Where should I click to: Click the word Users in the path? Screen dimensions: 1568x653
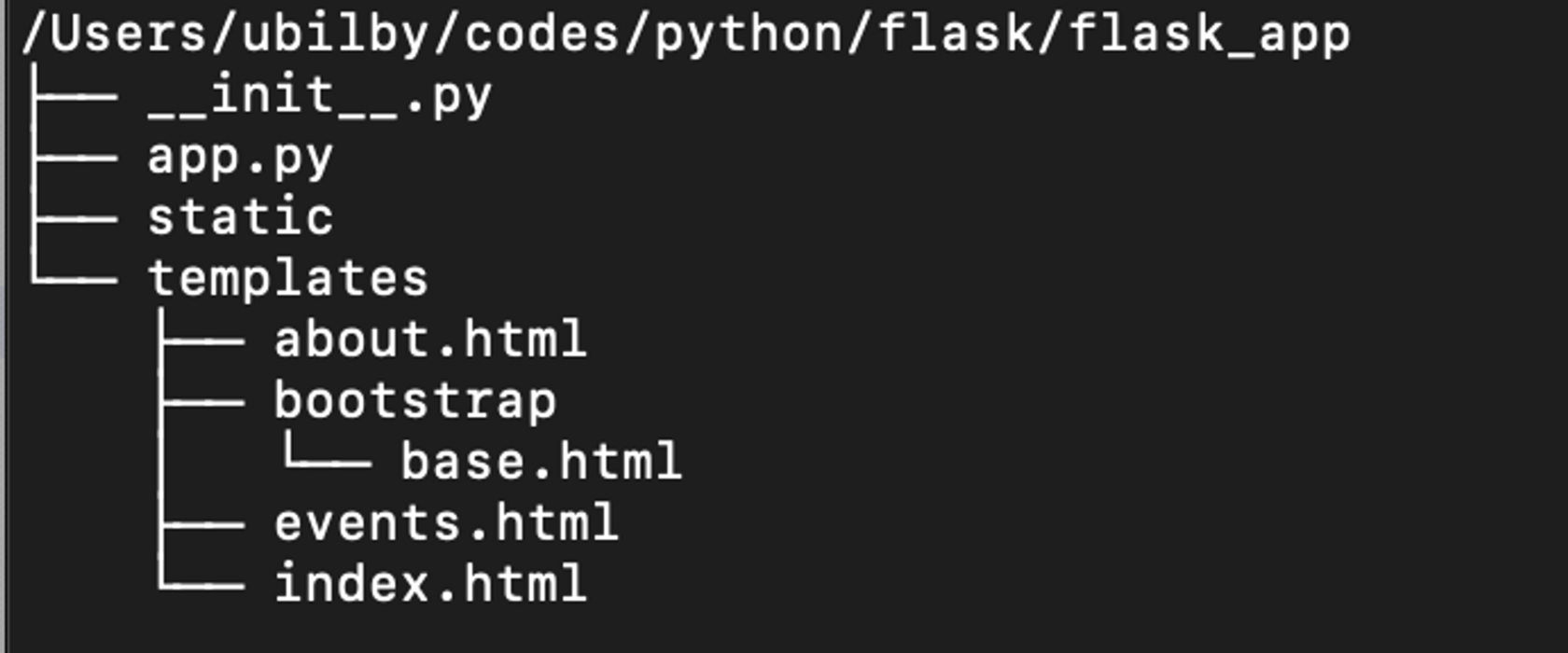pyautogui.click(x=129, y=35)
